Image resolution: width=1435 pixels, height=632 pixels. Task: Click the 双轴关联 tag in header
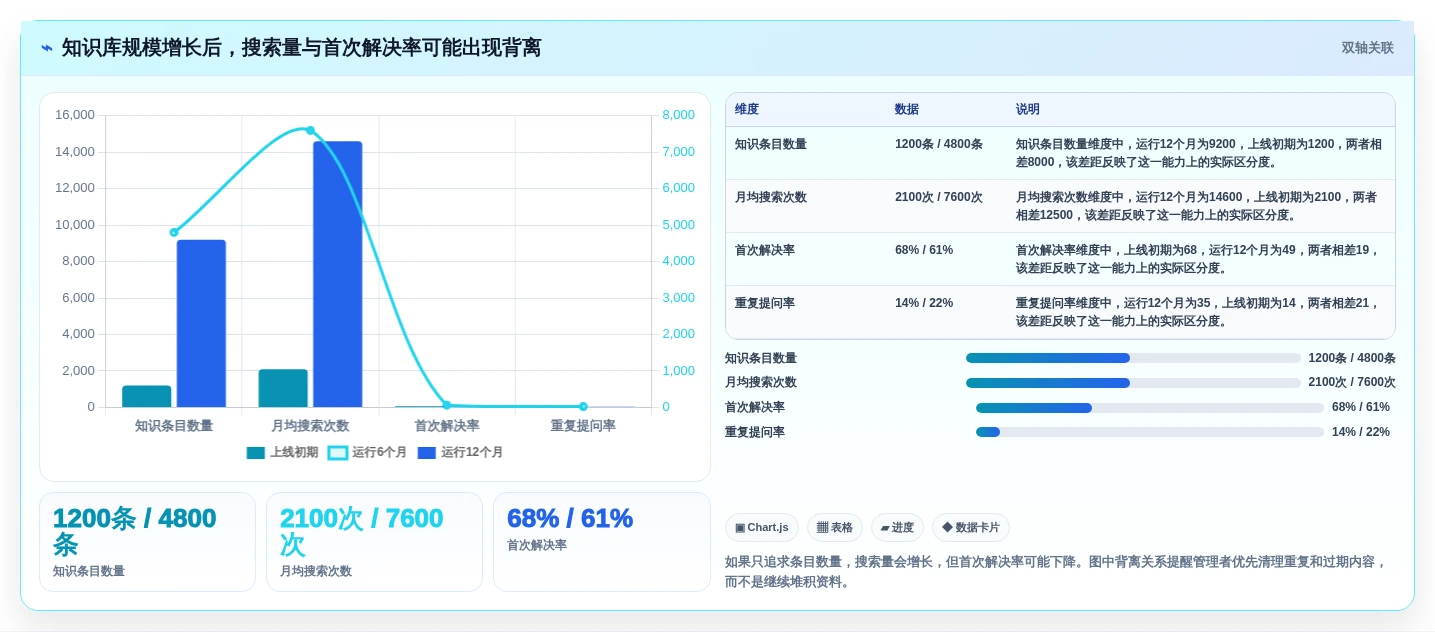pos(1367,48)
